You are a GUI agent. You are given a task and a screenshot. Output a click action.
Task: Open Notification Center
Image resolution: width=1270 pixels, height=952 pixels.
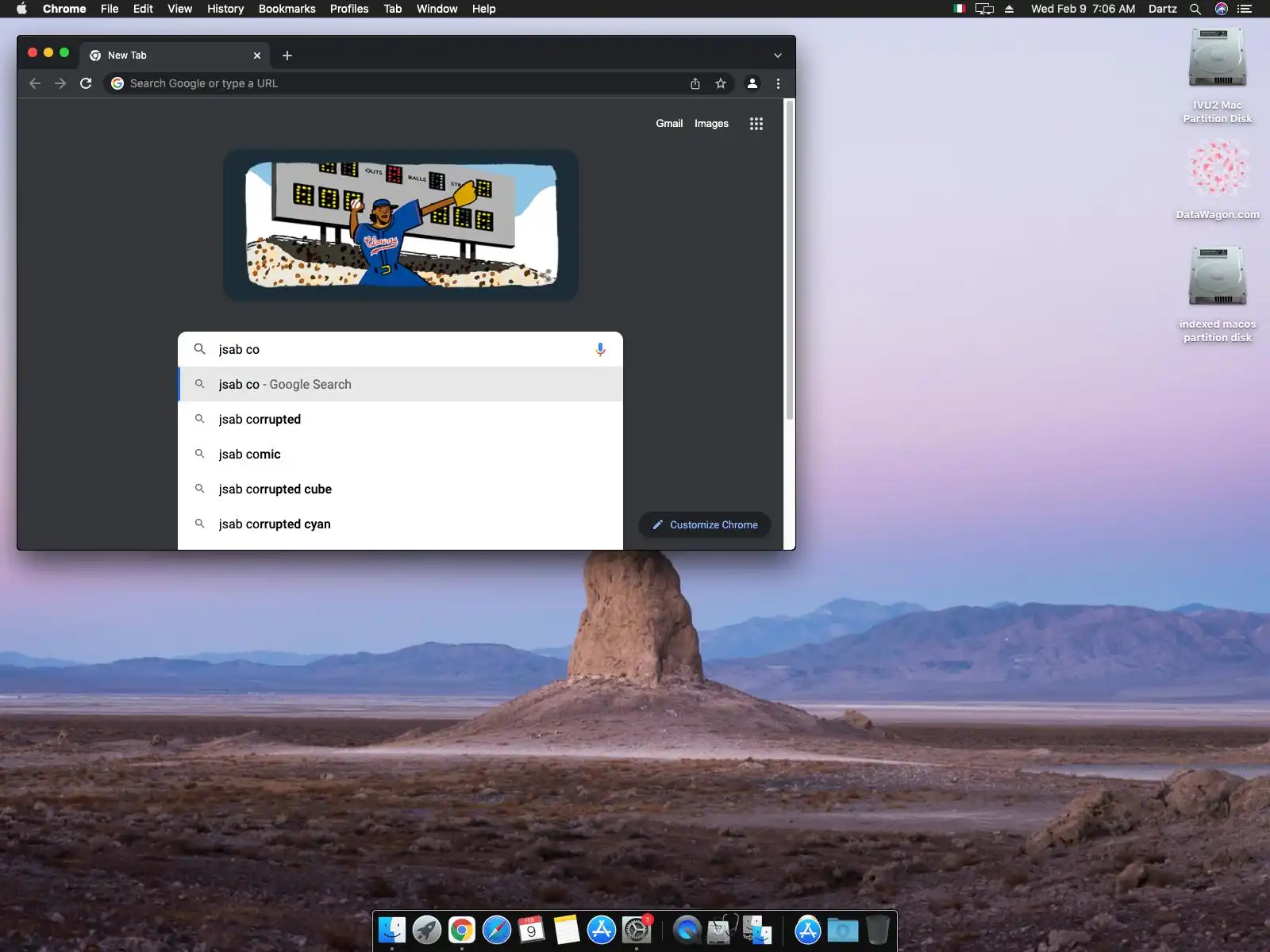[x=1245, y=9]
